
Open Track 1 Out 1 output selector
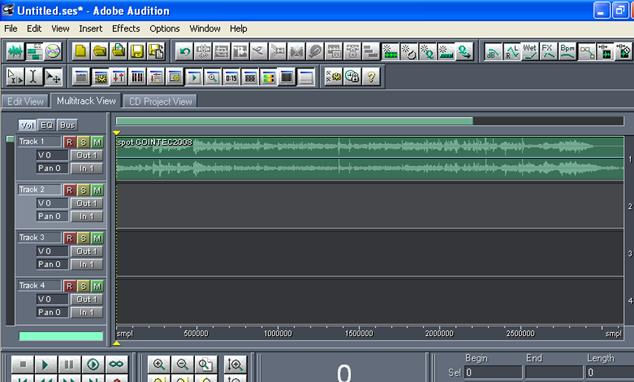coord(87,155)
